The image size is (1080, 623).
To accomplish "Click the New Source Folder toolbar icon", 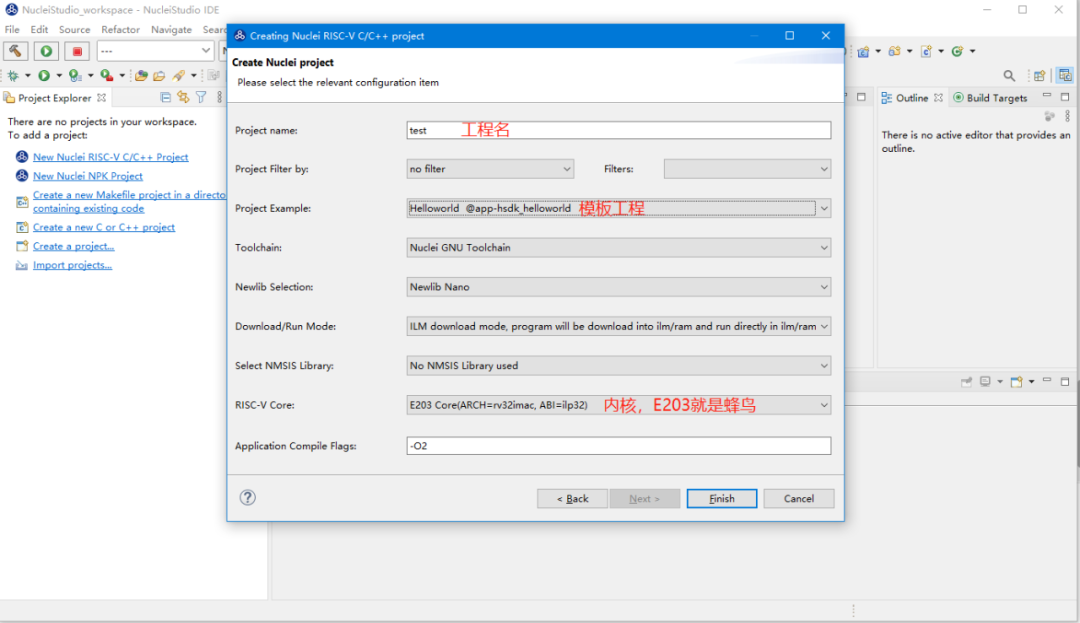I will 895,51.
